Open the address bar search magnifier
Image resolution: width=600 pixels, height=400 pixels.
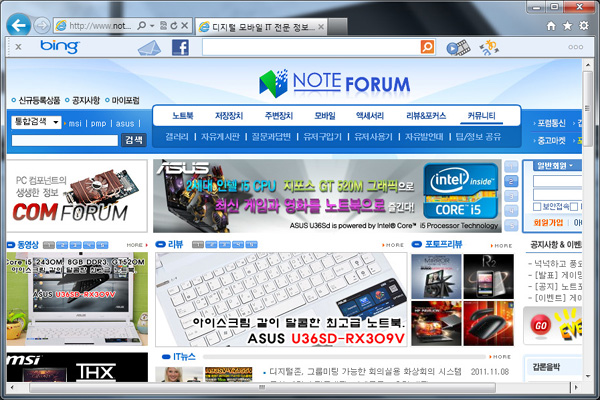pyautogui.click(x=142, y=26)
